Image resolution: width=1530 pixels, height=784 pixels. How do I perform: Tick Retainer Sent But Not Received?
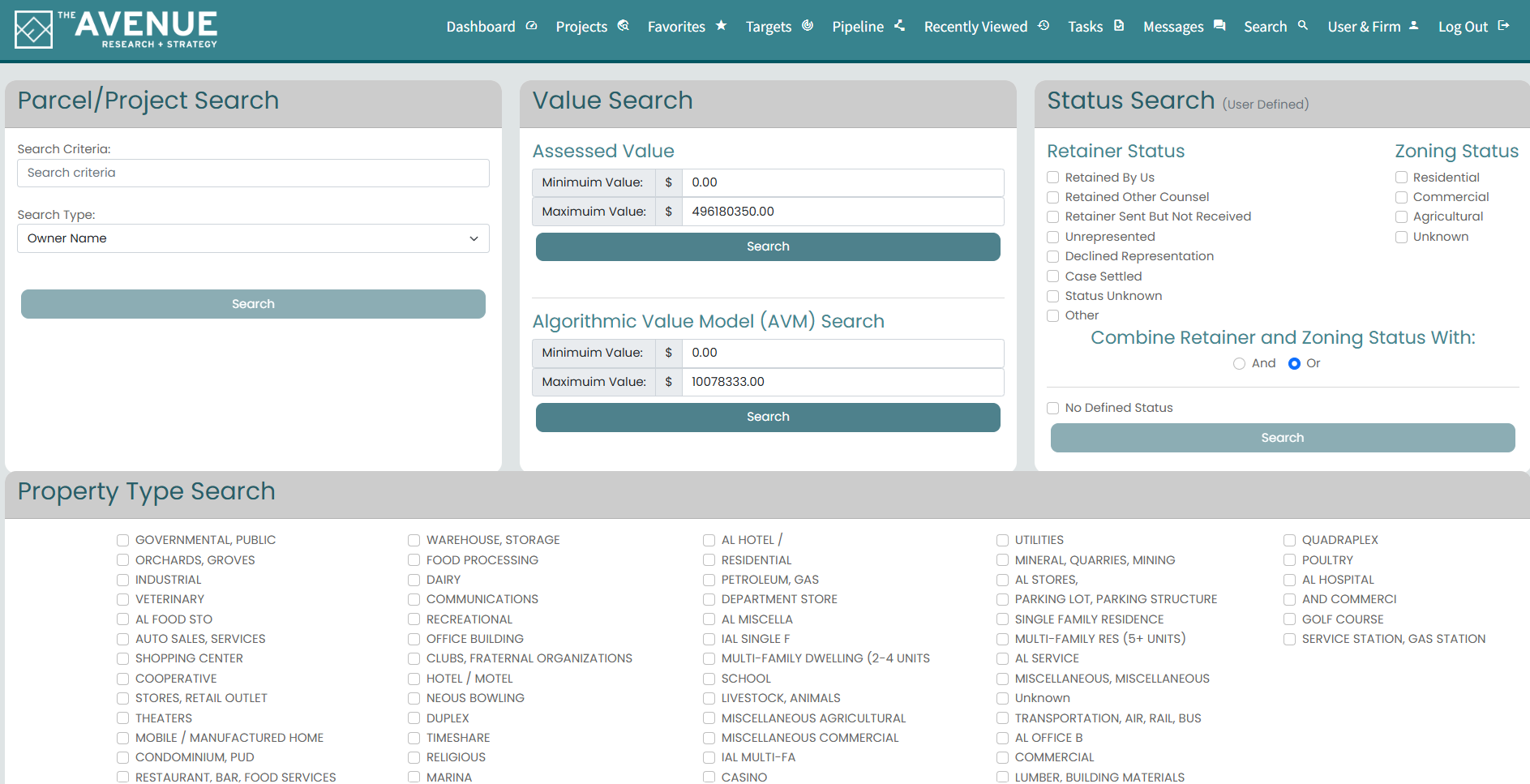(x=1052, y=216)
